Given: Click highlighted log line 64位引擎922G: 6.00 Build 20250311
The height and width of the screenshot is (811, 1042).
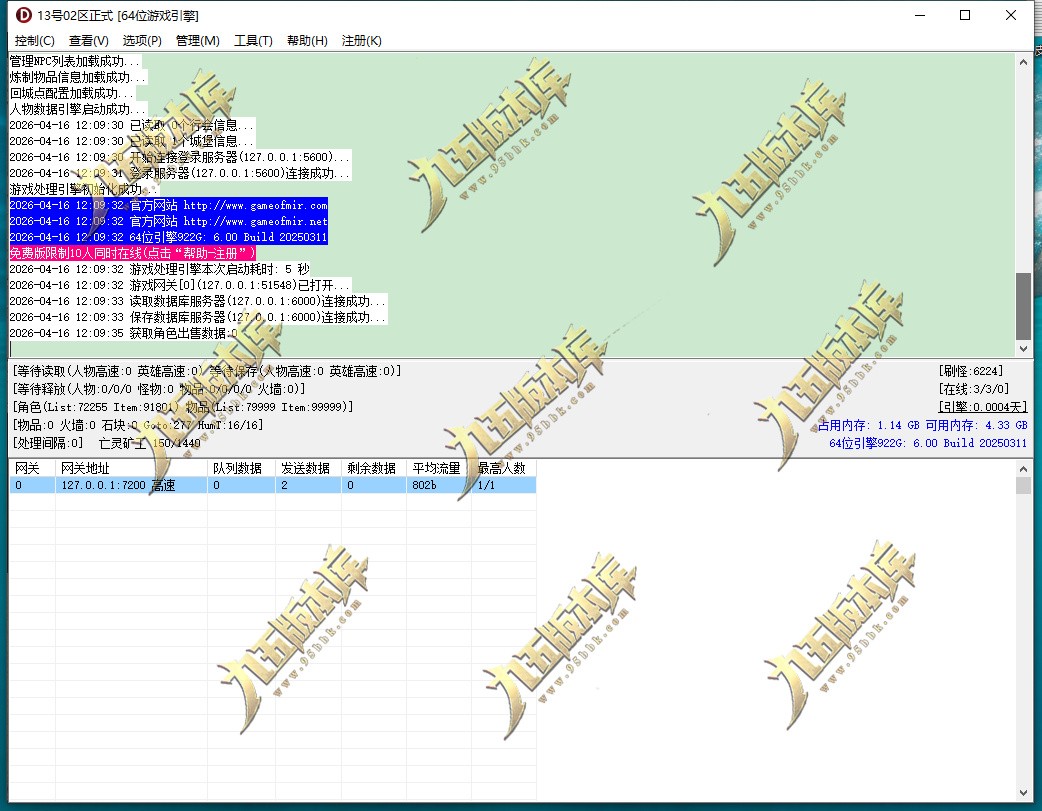Looking at the screenshot, I should 169,237.
